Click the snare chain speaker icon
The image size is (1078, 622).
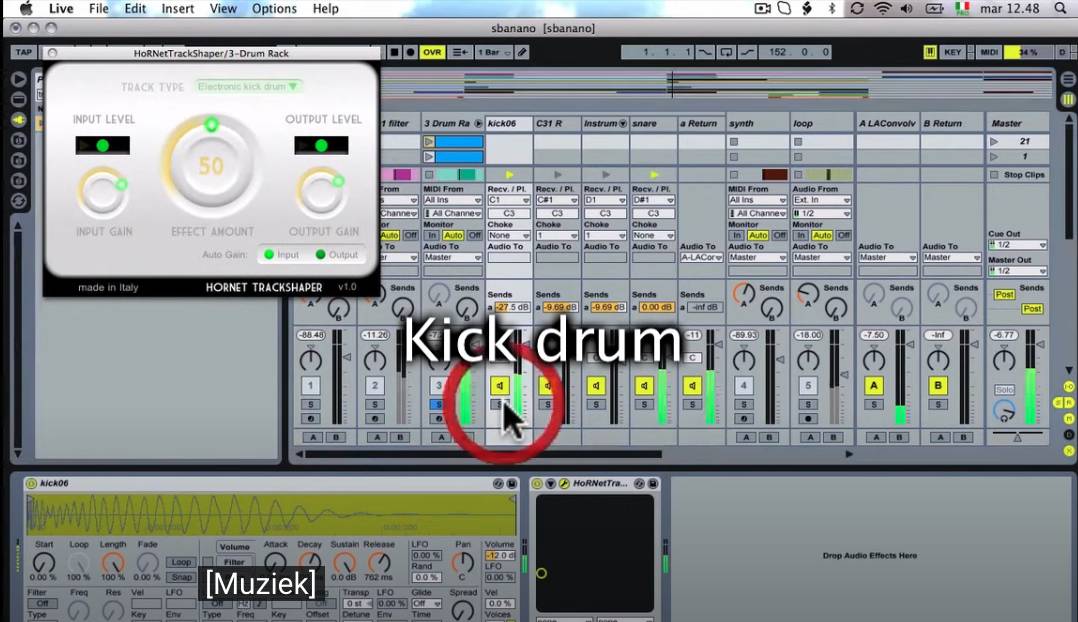click(x=644, y=385)
